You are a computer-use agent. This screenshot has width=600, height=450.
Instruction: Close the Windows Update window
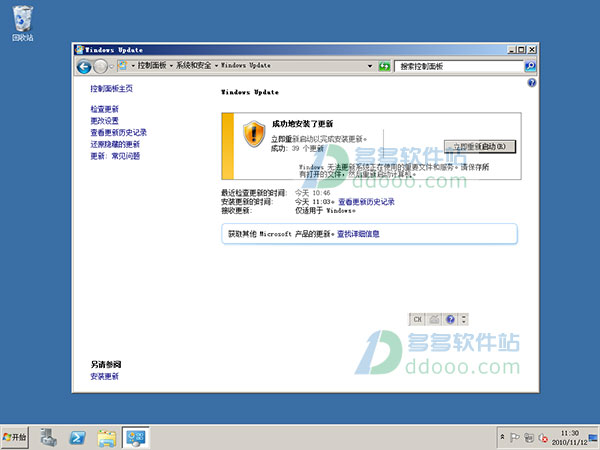532,49
